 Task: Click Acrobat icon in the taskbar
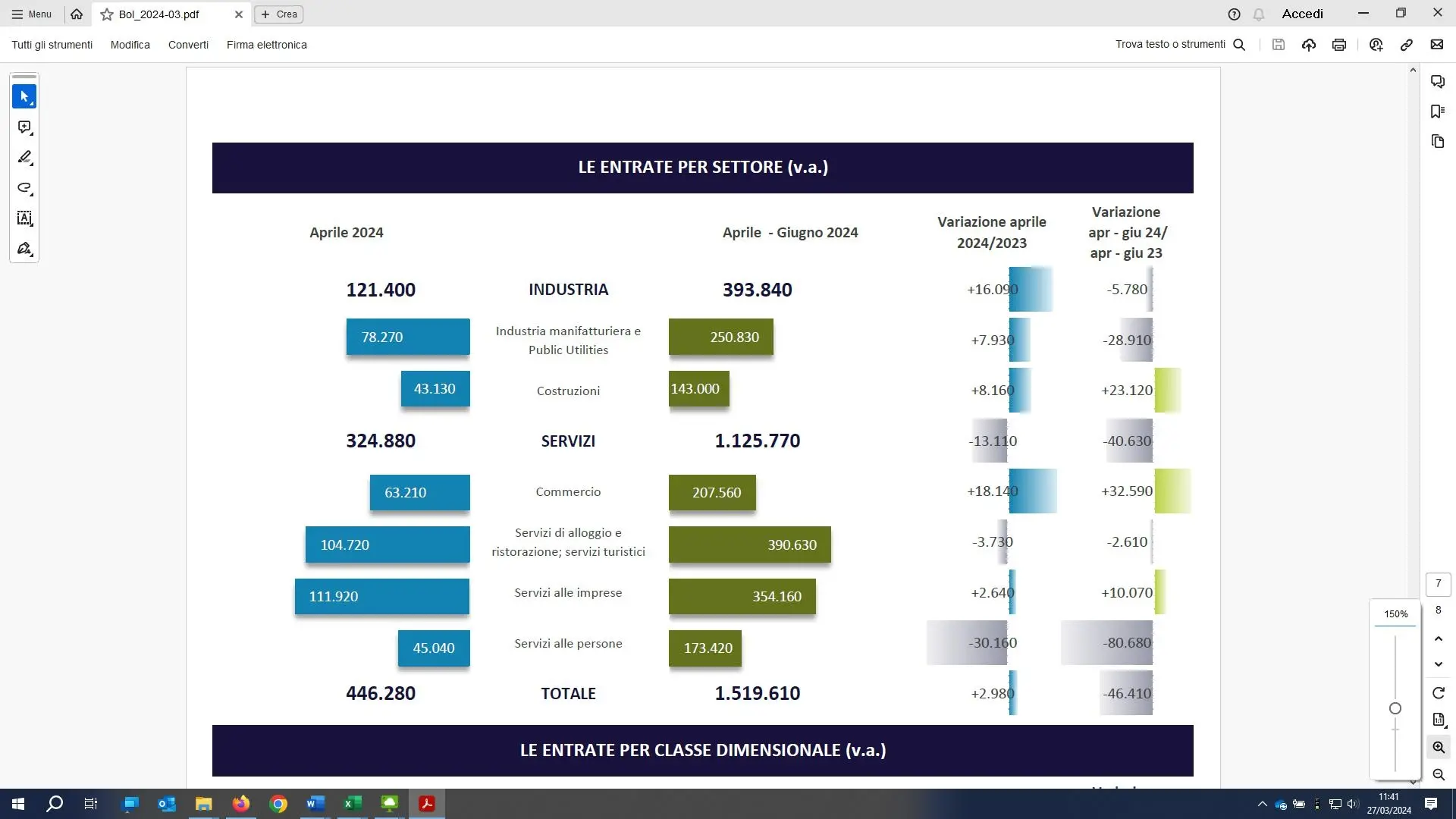pos(427,804)
